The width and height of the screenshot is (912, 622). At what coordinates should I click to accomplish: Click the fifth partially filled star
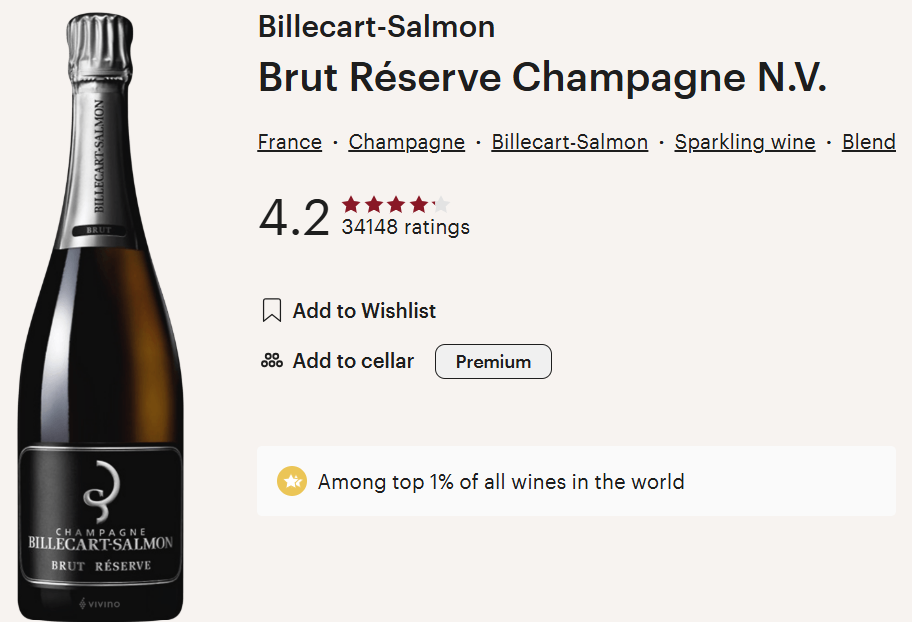pyautogui.click(x=441, y=204)
